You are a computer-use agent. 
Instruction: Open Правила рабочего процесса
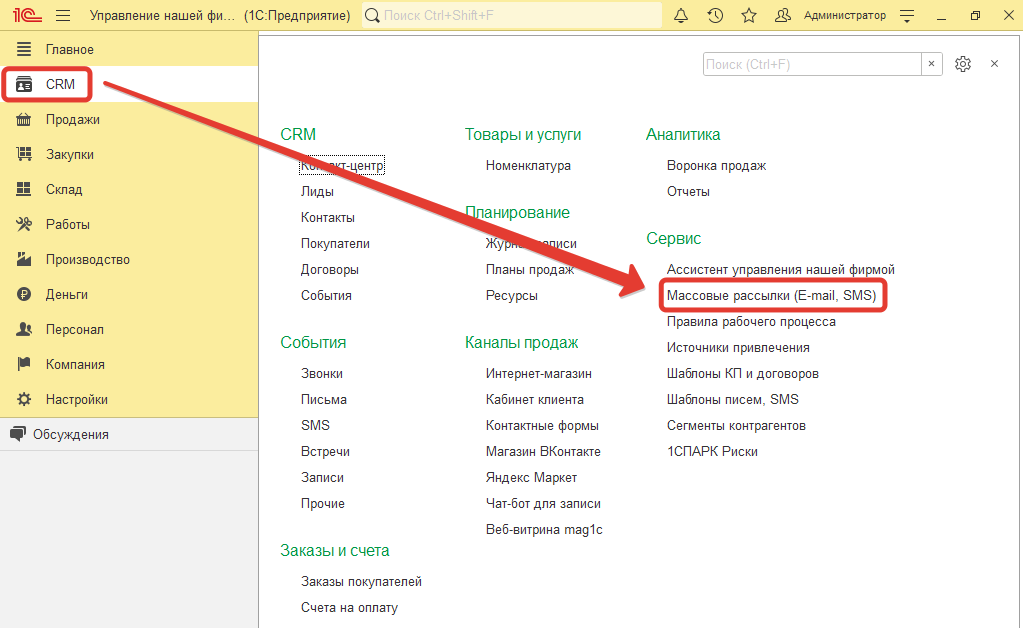coord(751,321)
